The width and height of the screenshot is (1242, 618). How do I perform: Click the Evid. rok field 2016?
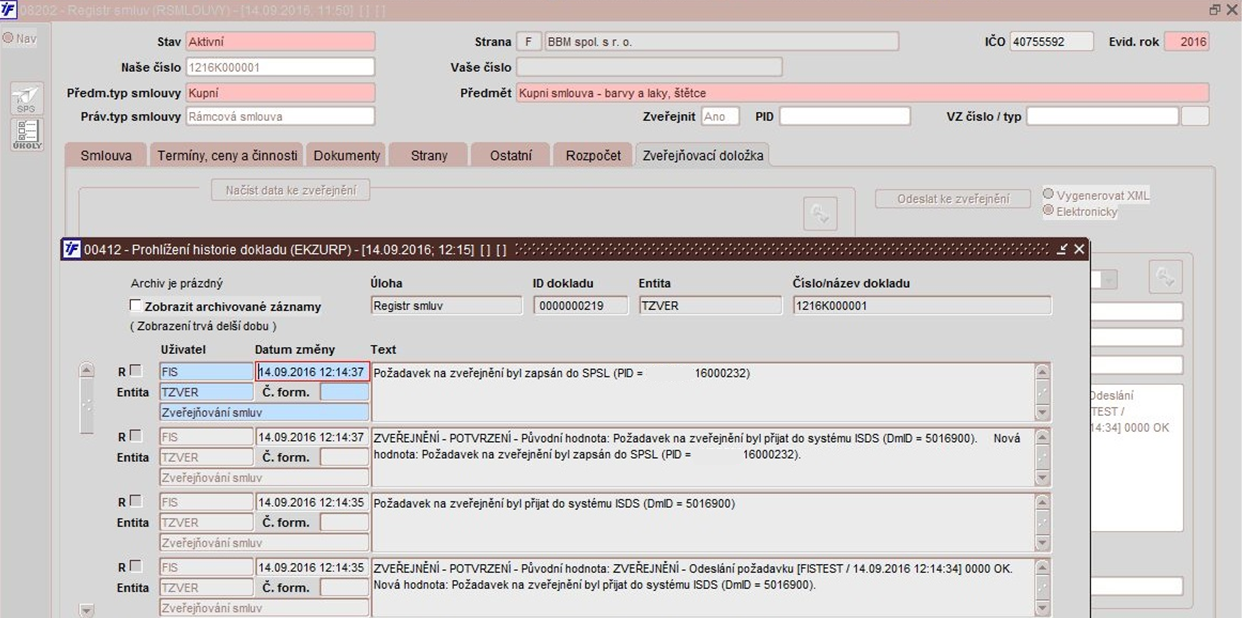coord(1186,42)
